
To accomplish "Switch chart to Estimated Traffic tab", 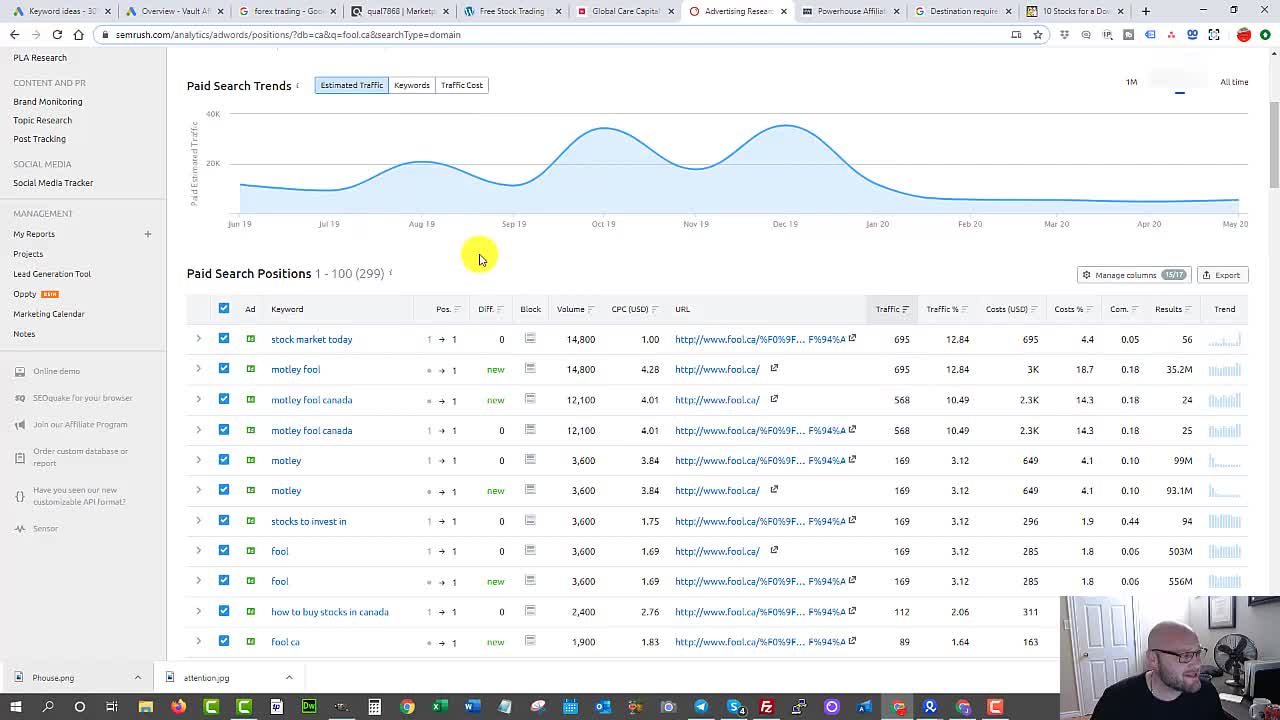I will tap(351, 85).
